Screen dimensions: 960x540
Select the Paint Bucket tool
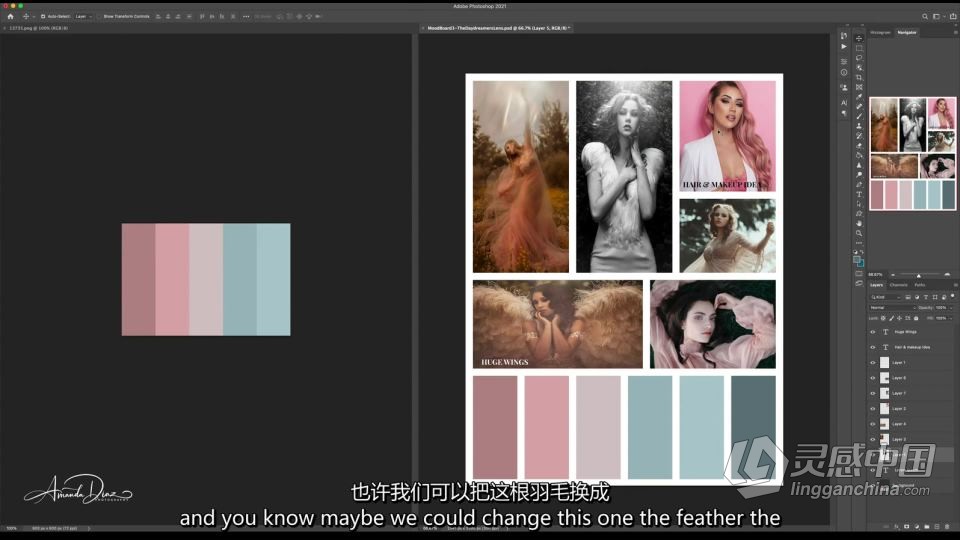click(x=859, y=156)
